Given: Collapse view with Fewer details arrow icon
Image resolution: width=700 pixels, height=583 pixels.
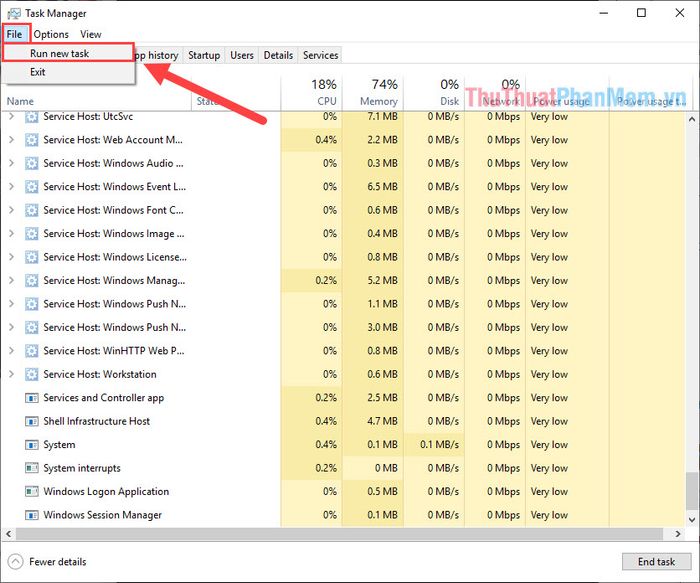Looking at the screenshot, I should click(15, 562).
